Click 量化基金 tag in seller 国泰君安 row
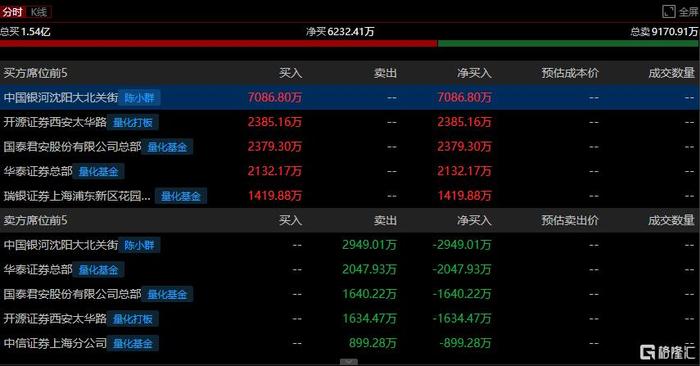 (167, 294)
